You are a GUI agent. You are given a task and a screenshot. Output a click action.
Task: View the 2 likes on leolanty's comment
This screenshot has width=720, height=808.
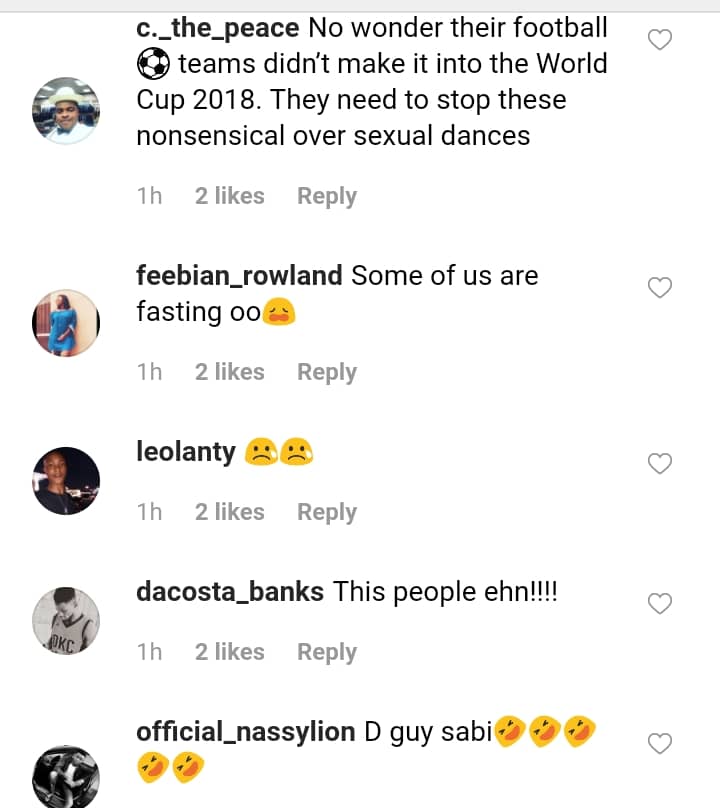pos(230,512)
